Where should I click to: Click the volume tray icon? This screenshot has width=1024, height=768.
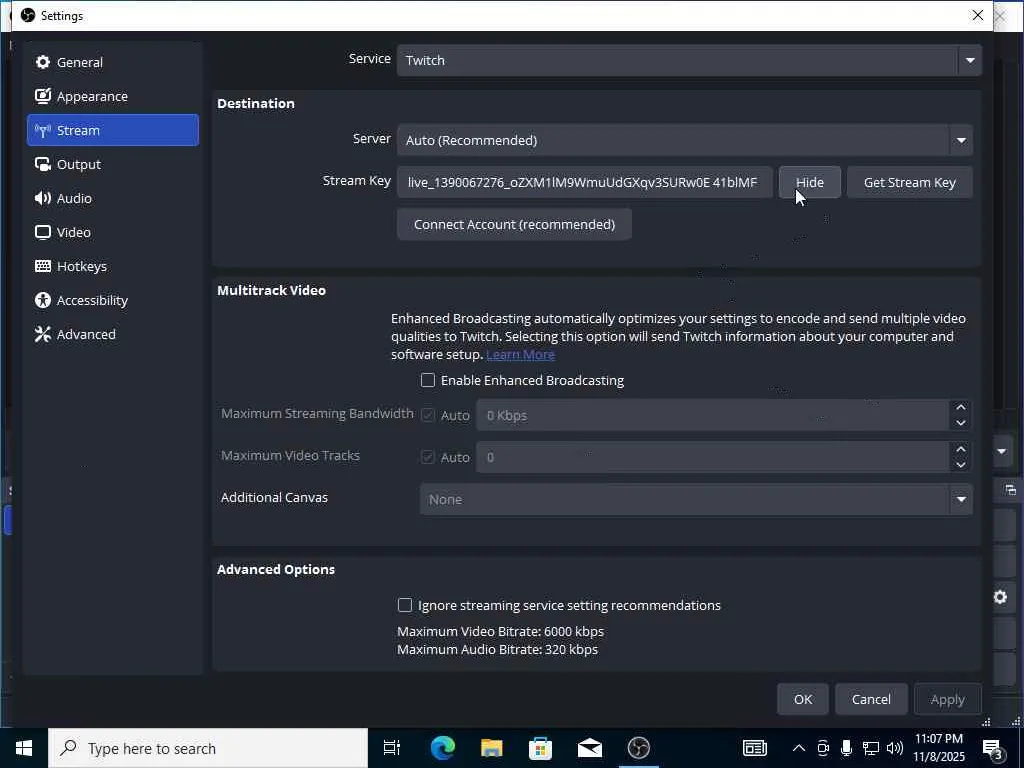coord(895,748)
